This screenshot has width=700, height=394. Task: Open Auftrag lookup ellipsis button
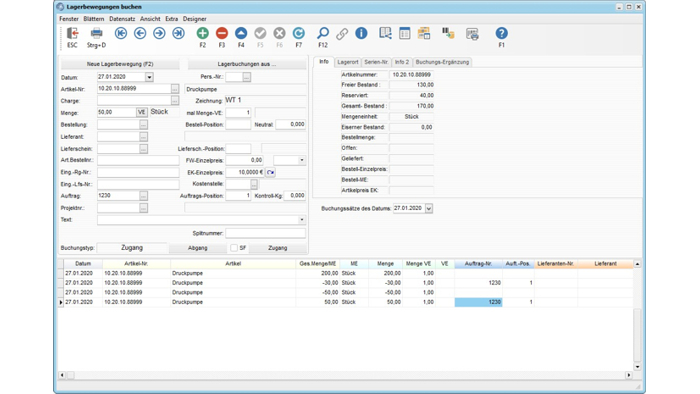pos(143,195)
